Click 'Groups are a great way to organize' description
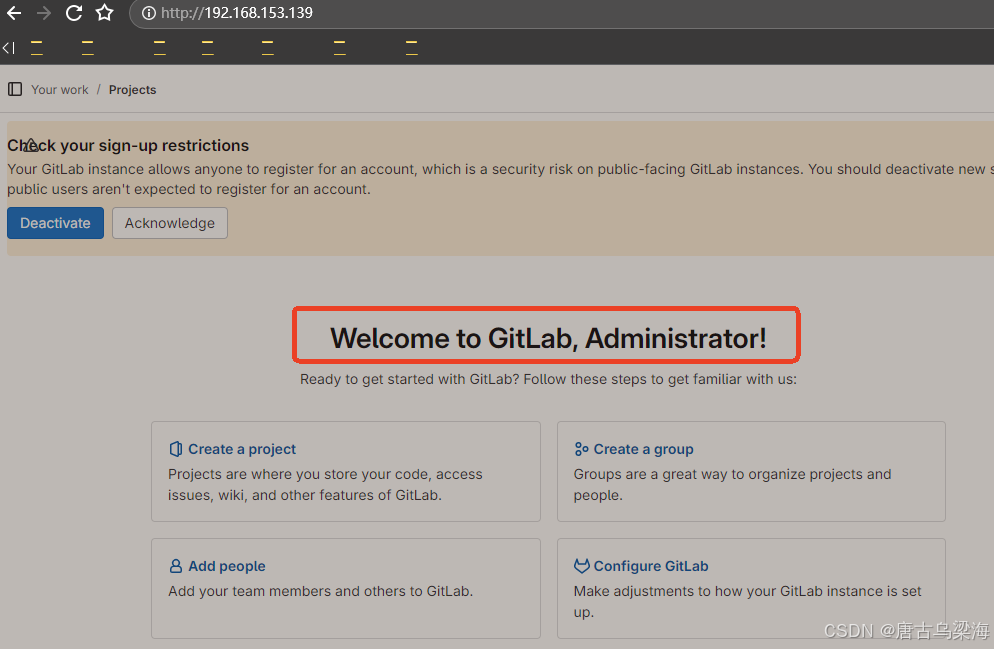 (732, 485)
